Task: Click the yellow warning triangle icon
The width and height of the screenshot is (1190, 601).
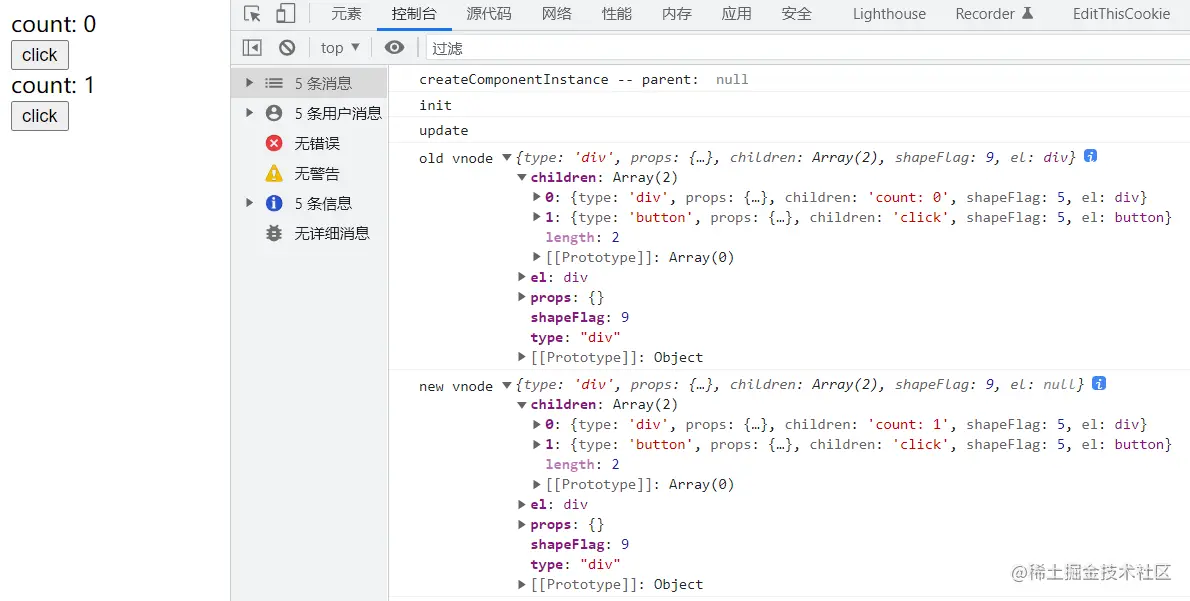Action: [x=274, y=174]
